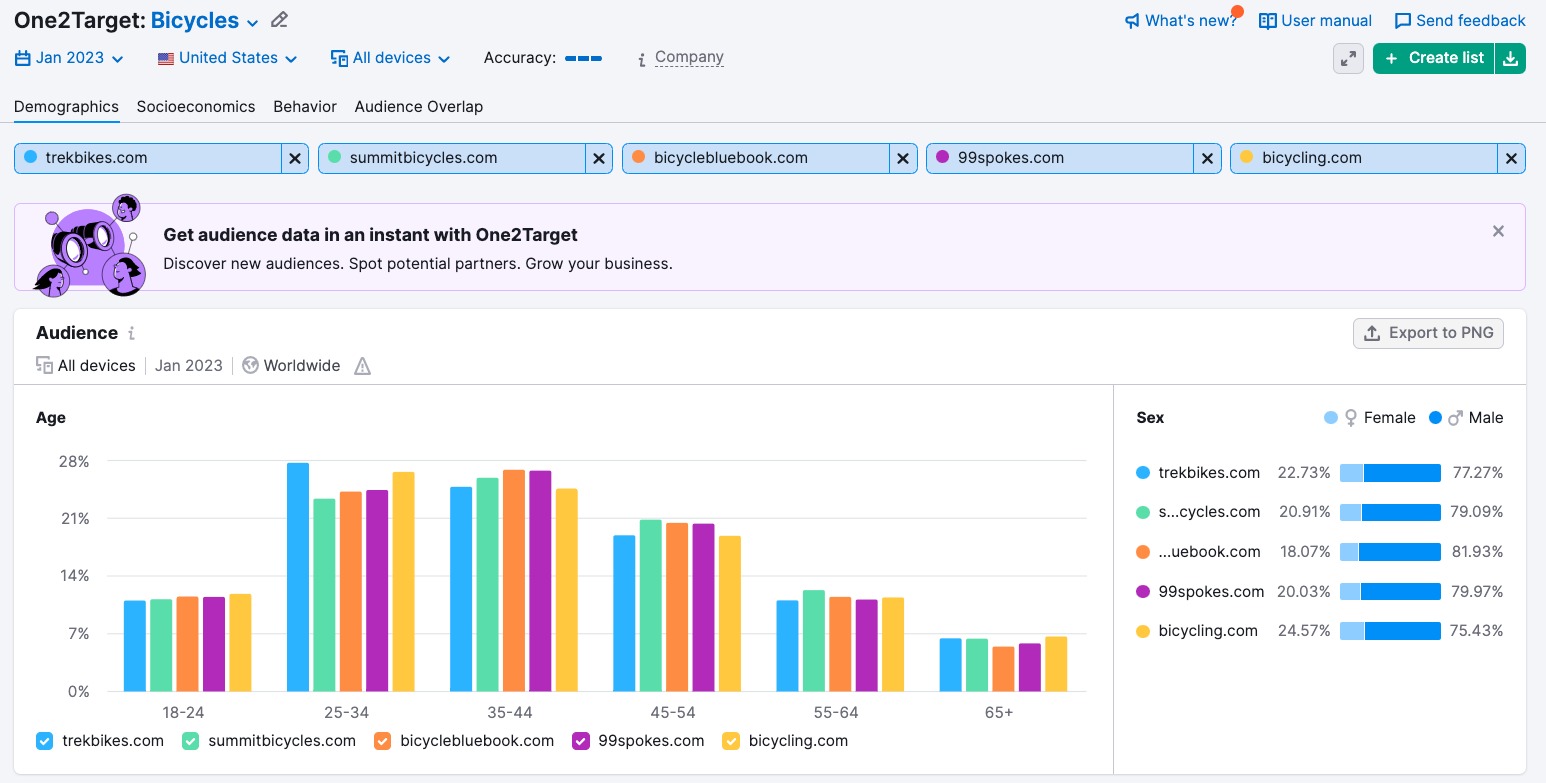
Task: Click the info icon beside Company
Action: point(641,59)
